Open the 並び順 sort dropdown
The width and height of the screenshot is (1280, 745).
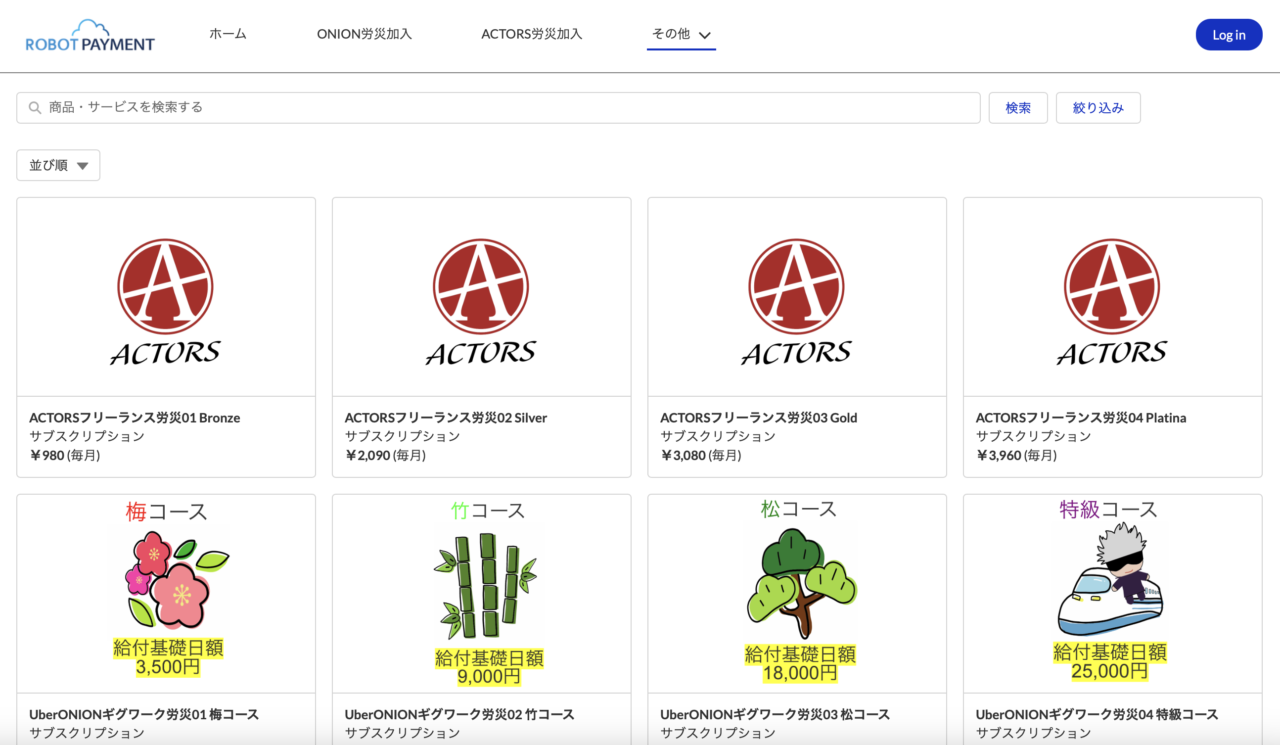(x=58, y=165)
